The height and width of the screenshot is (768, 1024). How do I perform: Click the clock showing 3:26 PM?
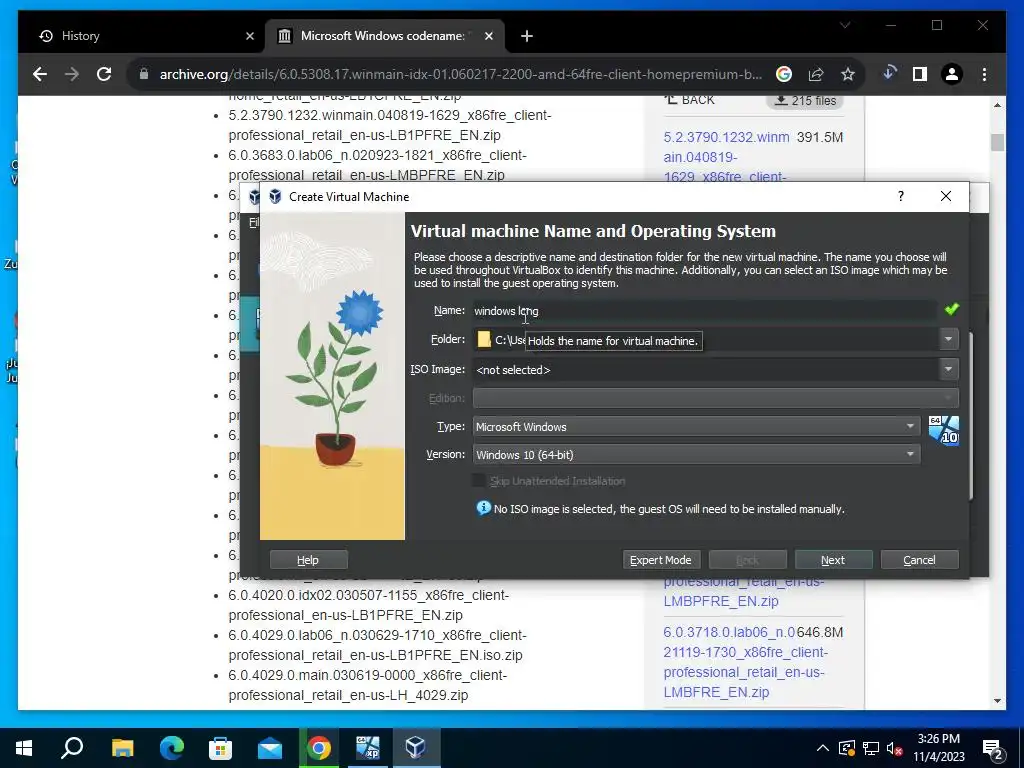[x=938, y=739]
